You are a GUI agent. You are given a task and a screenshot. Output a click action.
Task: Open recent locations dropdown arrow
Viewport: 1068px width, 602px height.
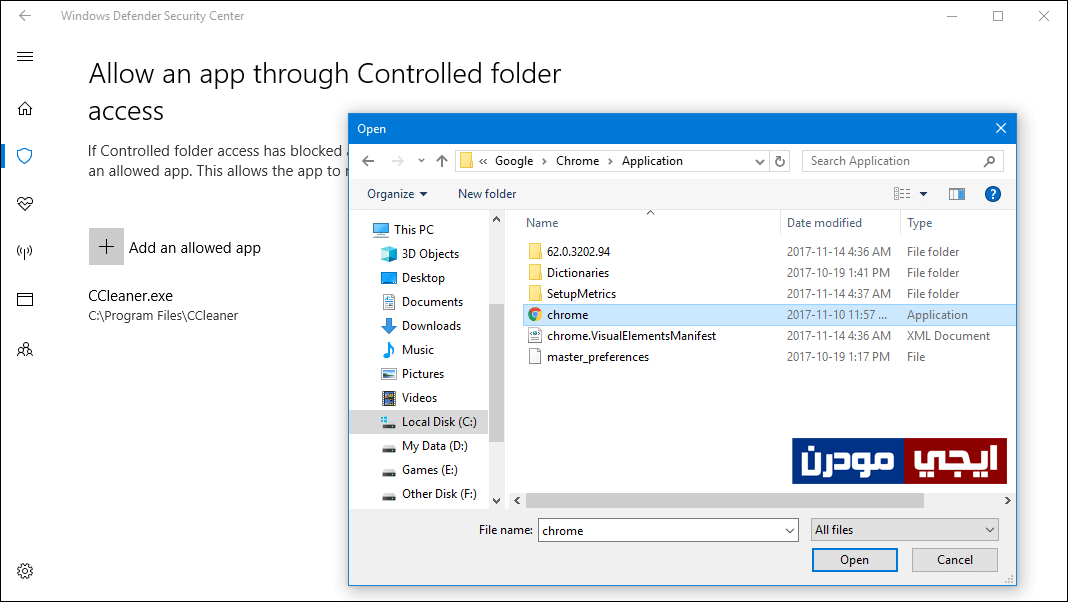point(421,161)
